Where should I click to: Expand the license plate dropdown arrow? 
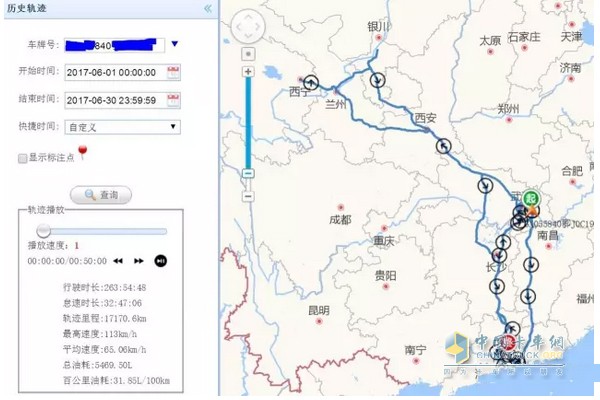(x=174, y=44)
